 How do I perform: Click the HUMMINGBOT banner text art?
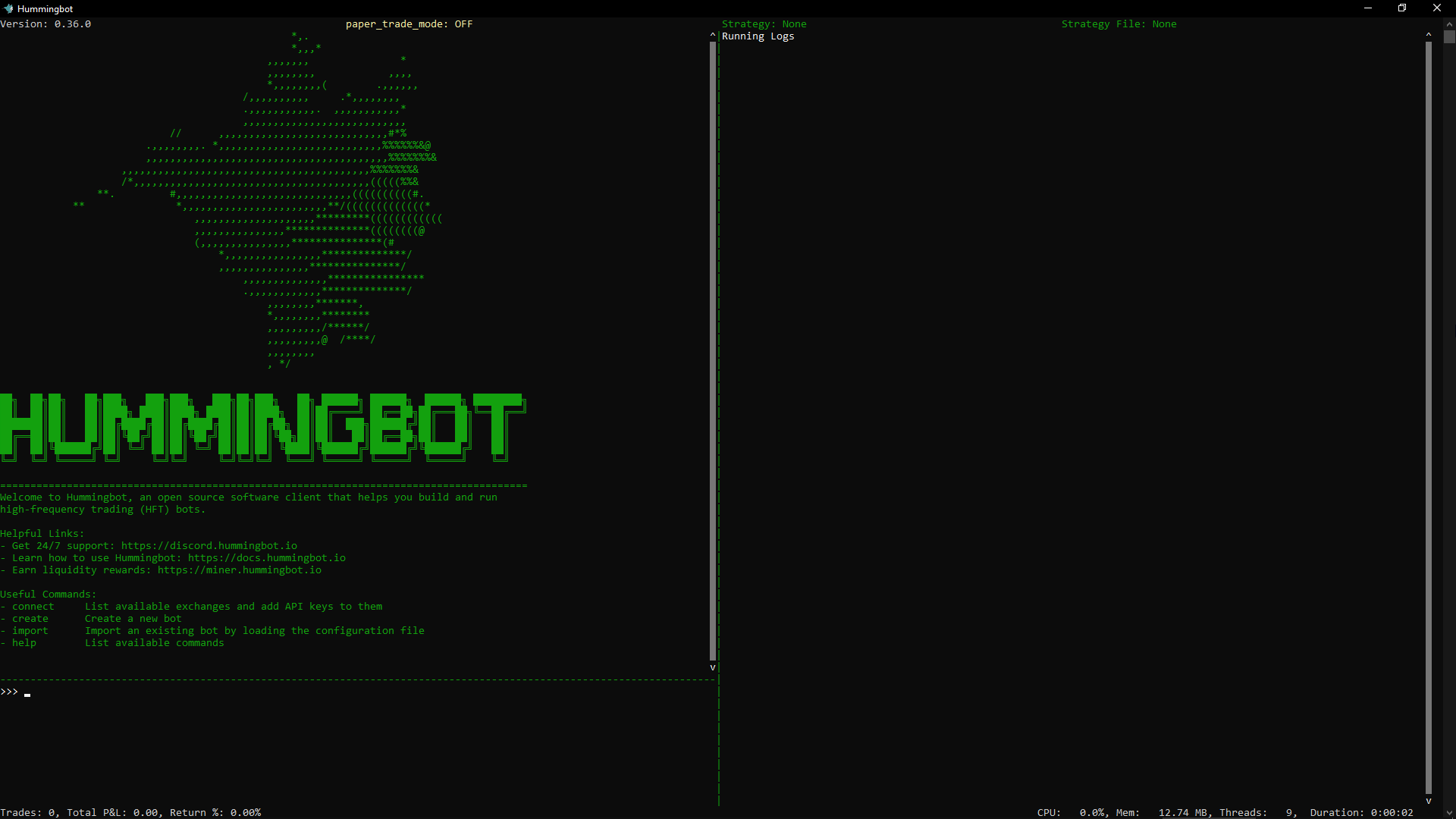coord(262,427)
